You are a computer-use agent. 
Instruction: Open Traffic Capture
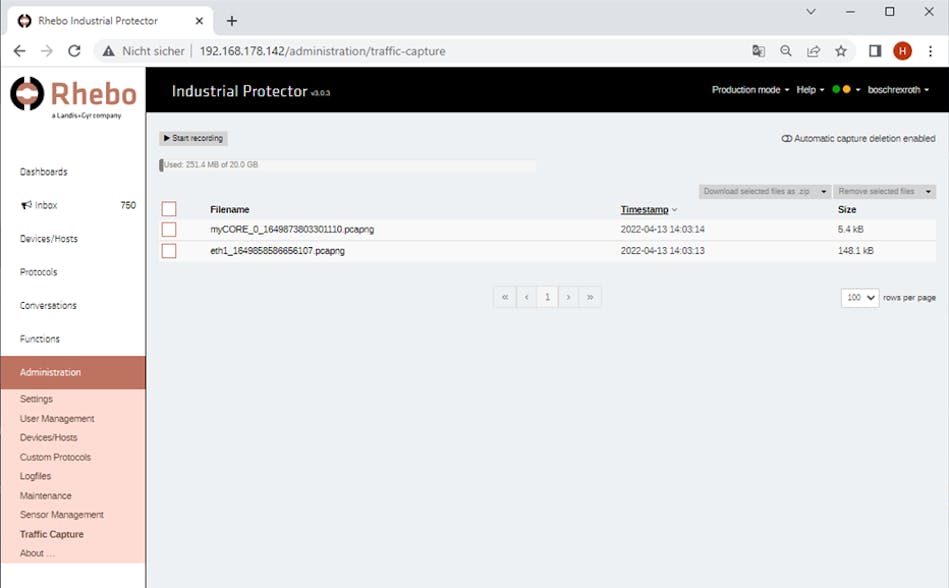click(51, 534)
